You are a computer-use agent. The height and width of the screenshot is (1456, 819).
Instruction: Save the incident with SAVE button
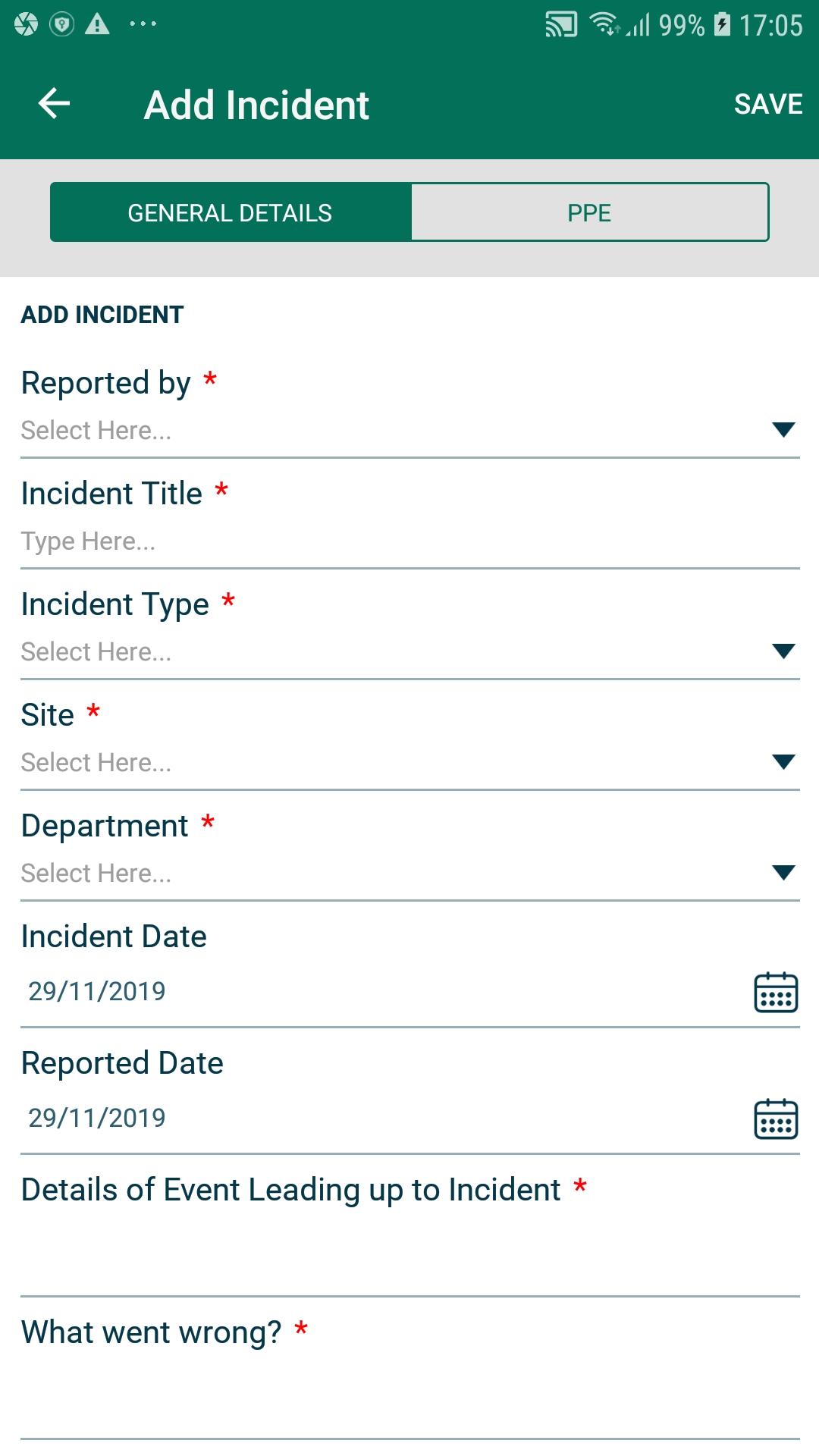768,104
